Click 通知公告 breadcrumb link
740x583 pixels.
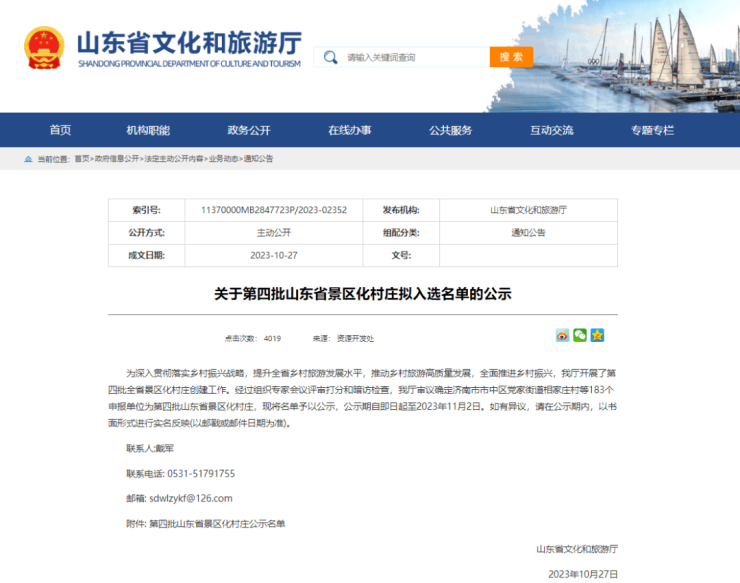pos(258,159)
